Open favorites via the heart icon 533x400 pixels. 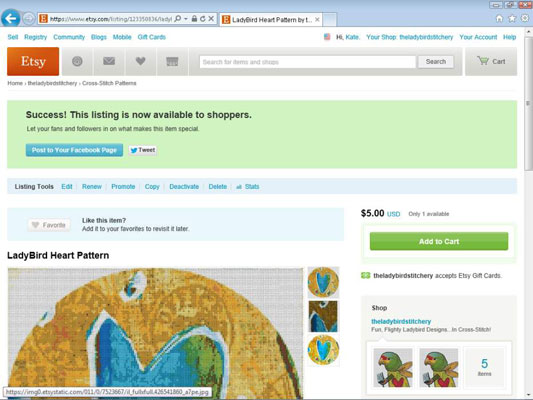(140, 62)
